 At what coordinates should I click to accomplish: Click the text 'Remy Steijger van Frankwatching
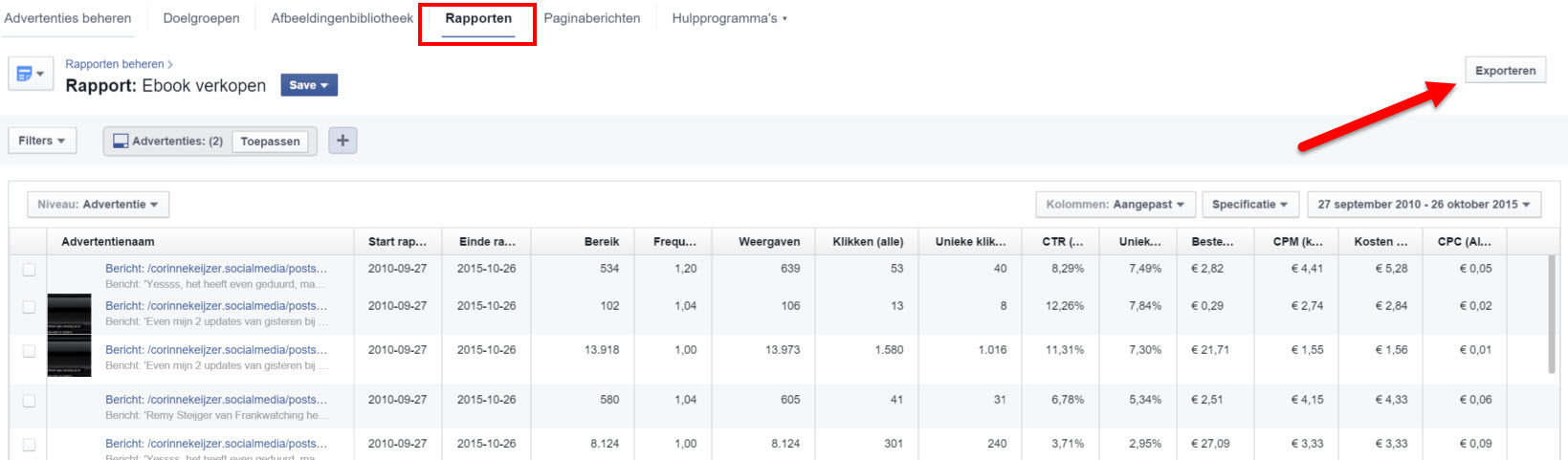[x=216, y=416]
